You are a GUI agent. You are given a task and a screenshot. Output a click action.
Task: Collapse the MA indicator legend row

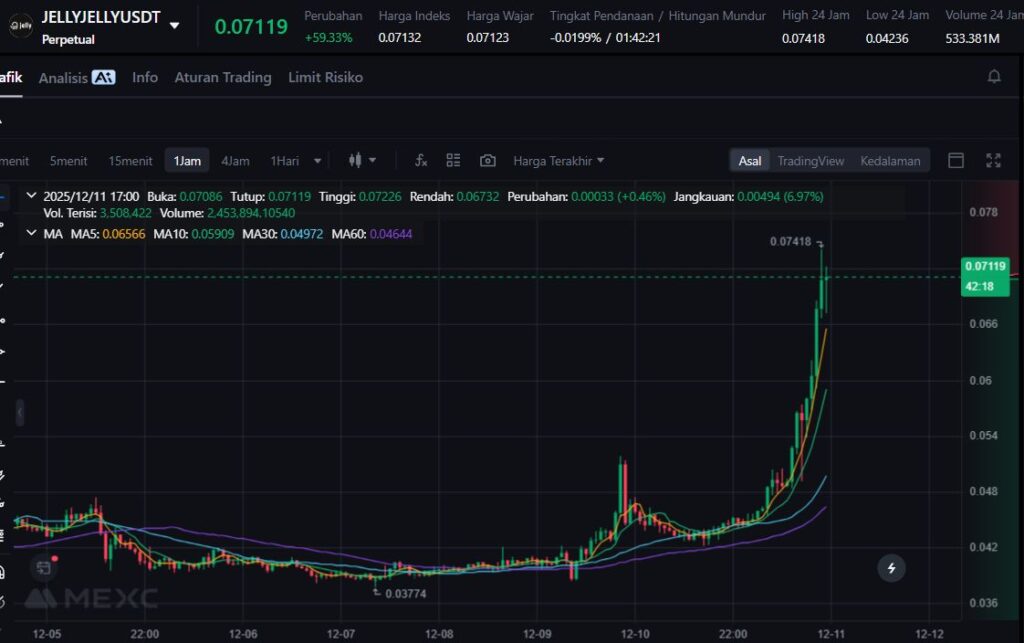click(x=31, y=234)
